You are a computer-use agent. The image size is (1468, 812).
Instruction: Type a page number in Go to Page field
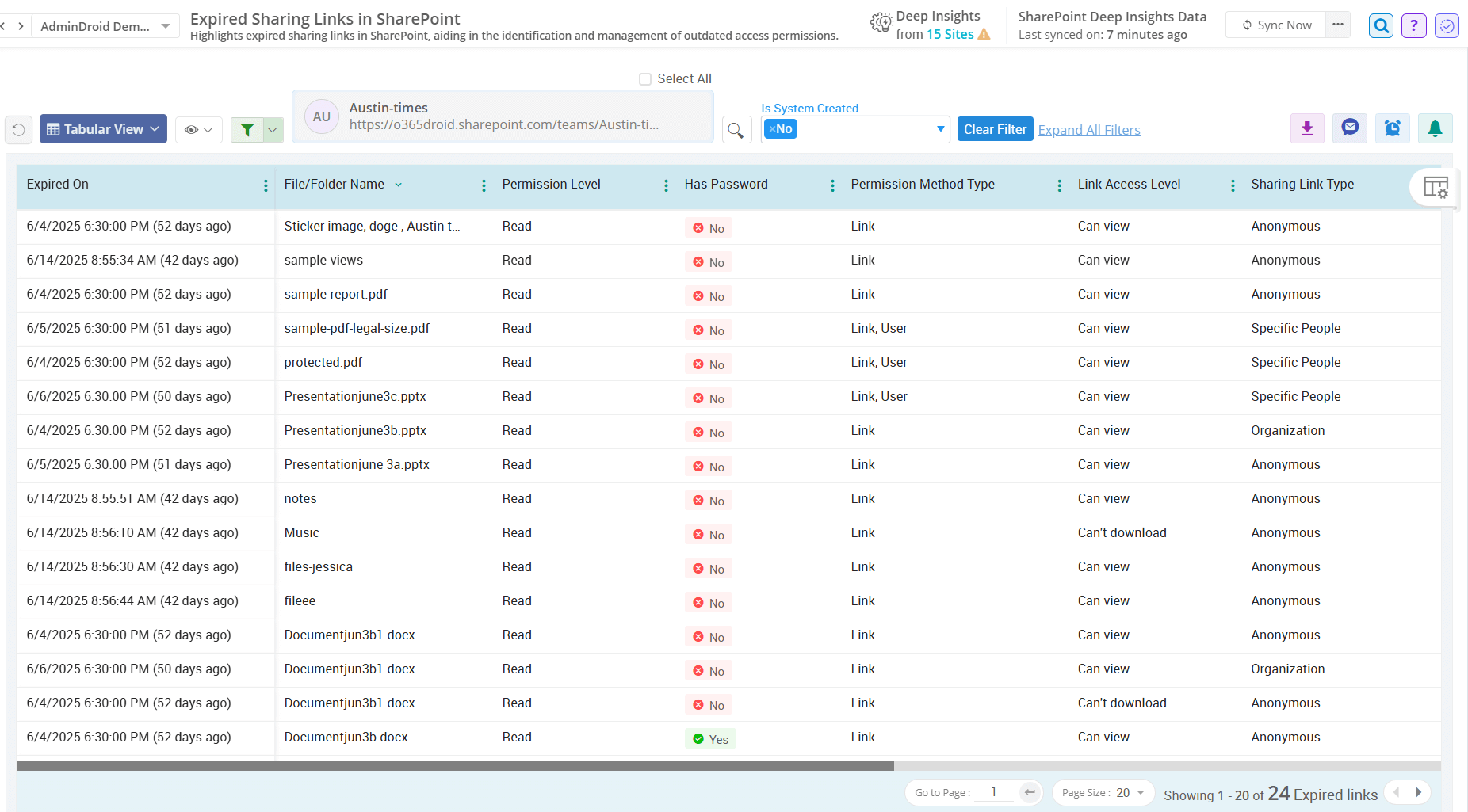[x=993, y=791]
